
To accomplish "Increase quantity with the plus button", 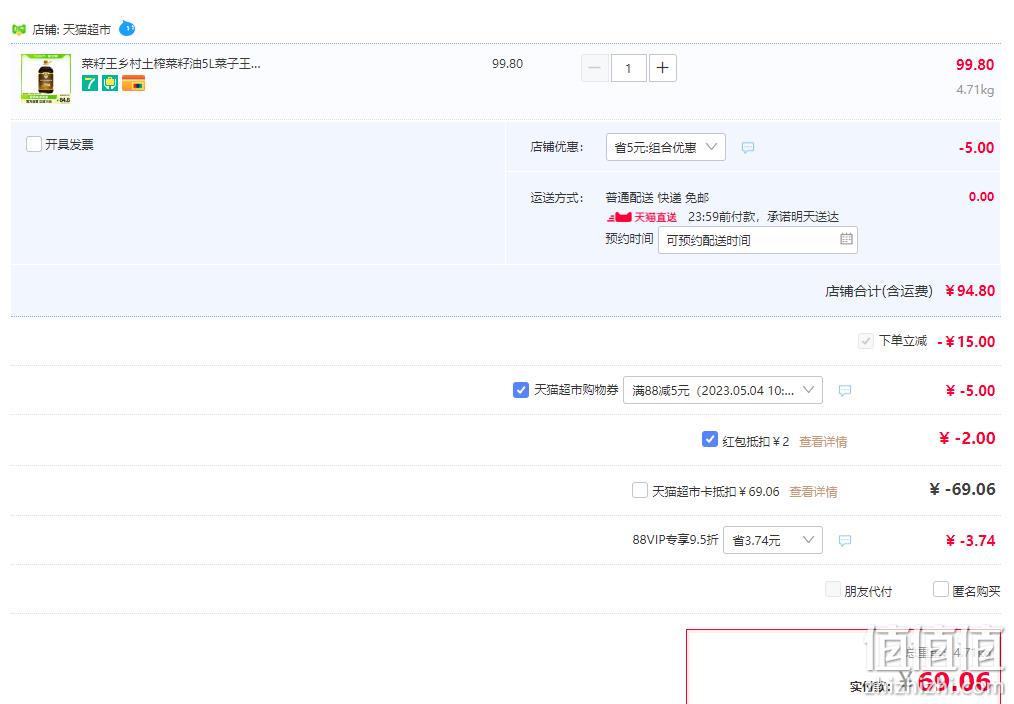I will (662, 68).
